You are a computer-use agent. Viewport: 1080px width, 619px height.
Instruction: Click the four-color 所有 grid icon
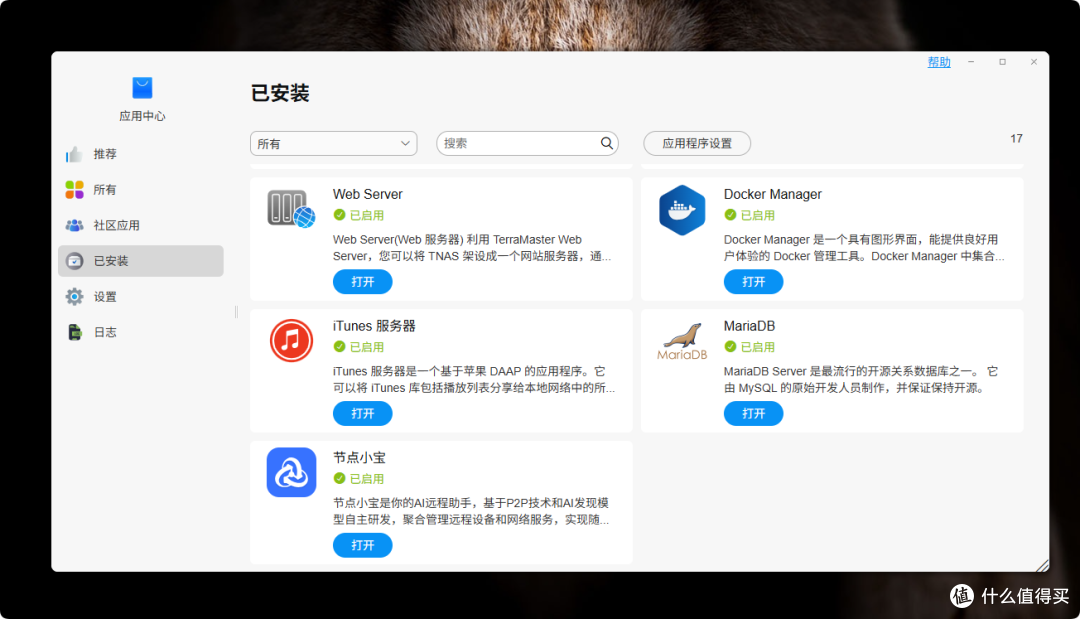point(74,189)
